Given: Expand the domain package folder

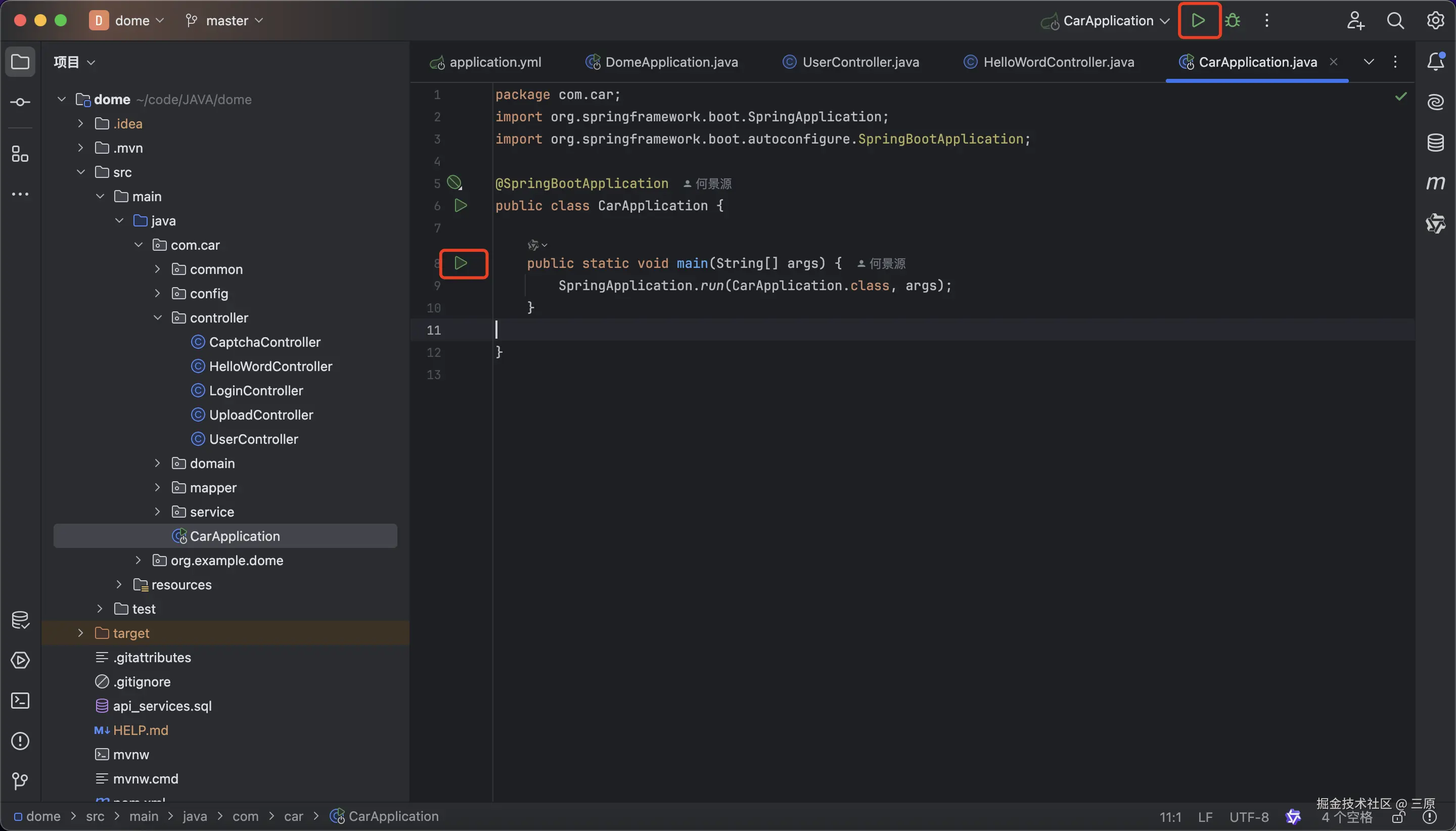Looking at the screenshot, I should 158,464.
